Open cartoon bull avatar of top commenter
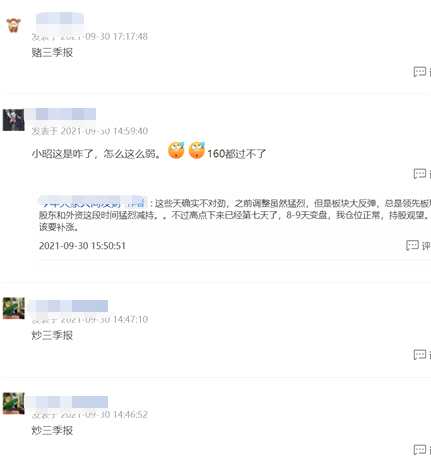 click(x=14, y=25)
